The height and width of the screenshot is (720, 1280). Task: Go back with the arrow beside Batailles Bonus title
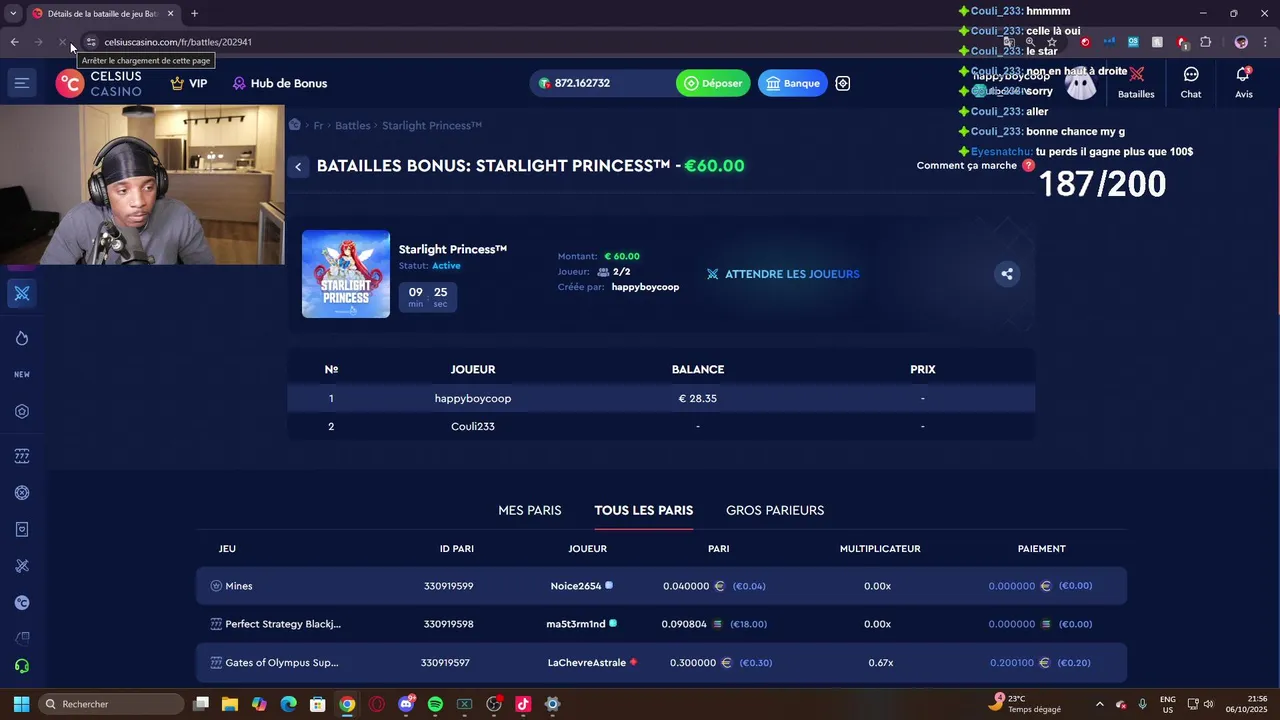pyautogui.click(x=298, y=167)
